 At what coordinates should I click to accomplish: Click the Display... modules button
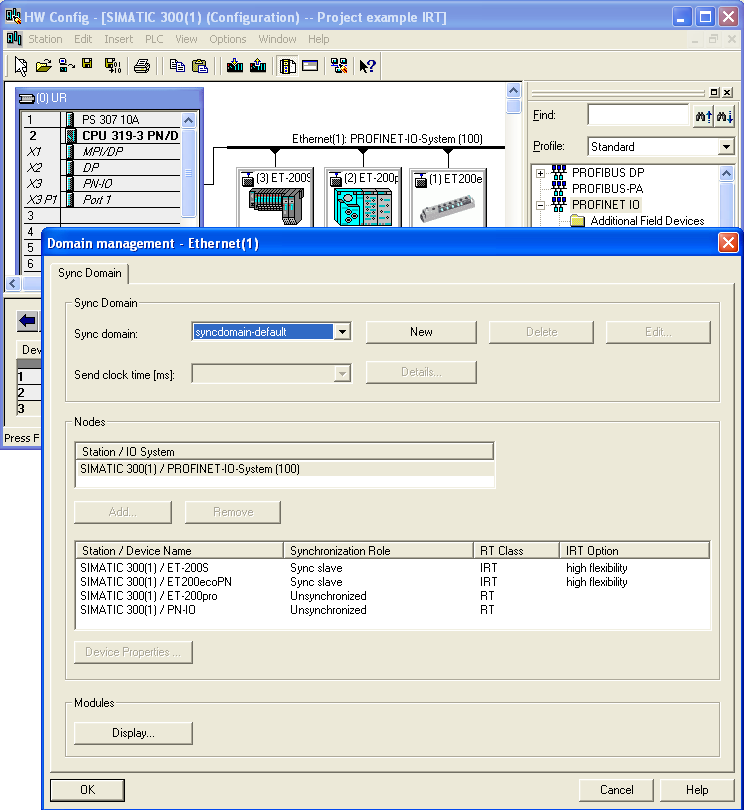(133, 733)
